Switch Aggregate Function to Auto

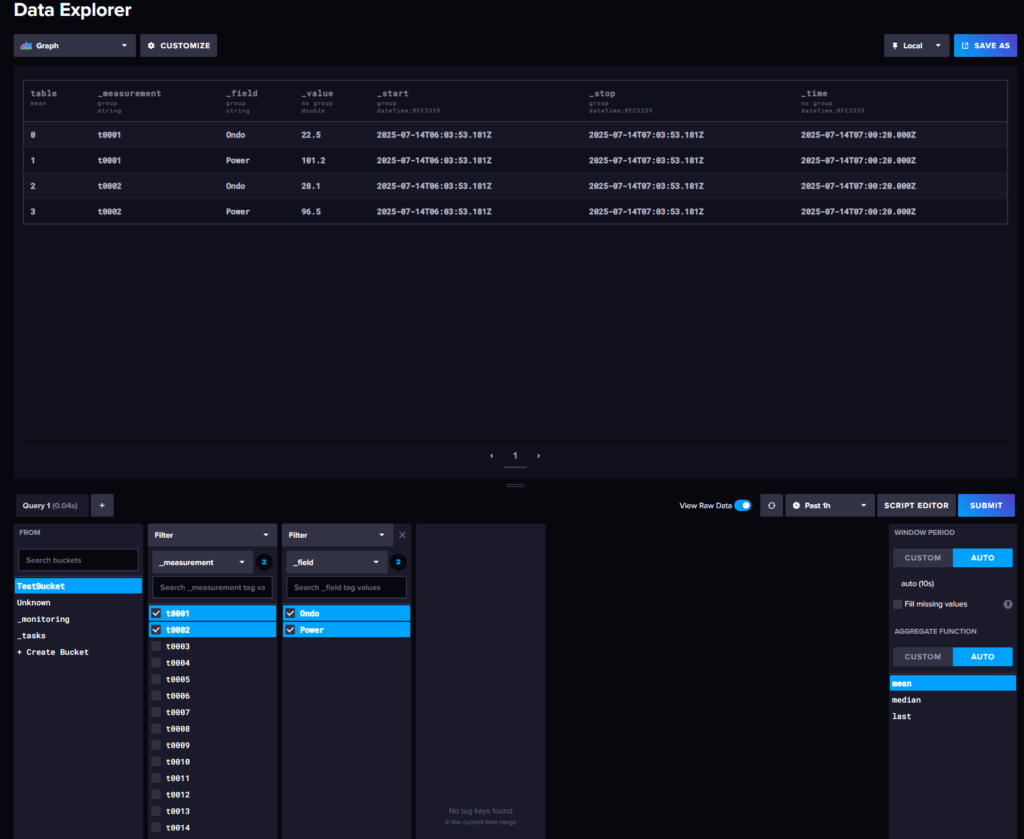point(982,656)
